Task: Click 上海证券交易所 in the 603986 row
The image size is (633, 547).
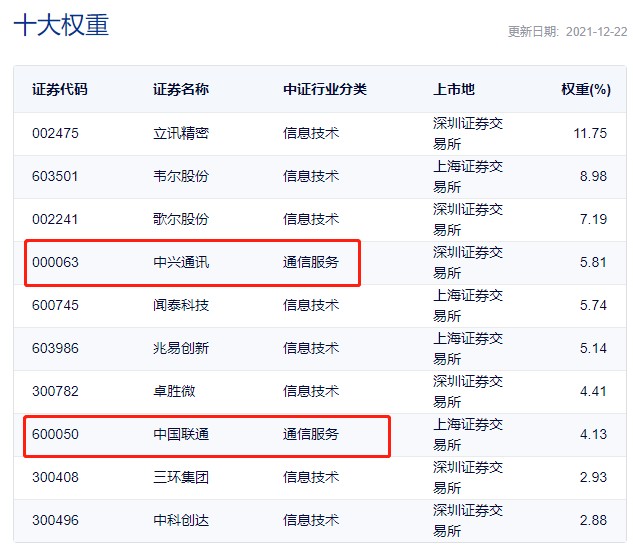Action: coord(468,348)
